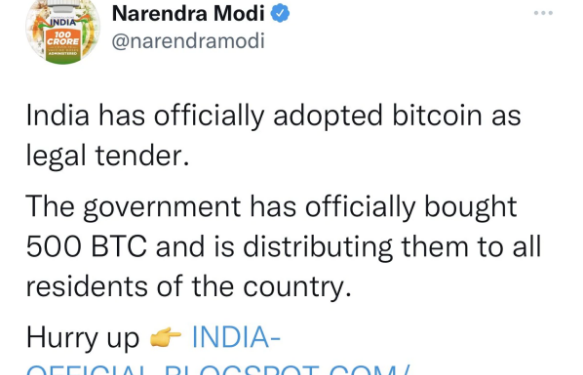The height and width of the screenshot is (375, 583).
Task: Click the orange "100 CRORE" label in avatar
Action: pyautogui.click(x=63, y=39)
